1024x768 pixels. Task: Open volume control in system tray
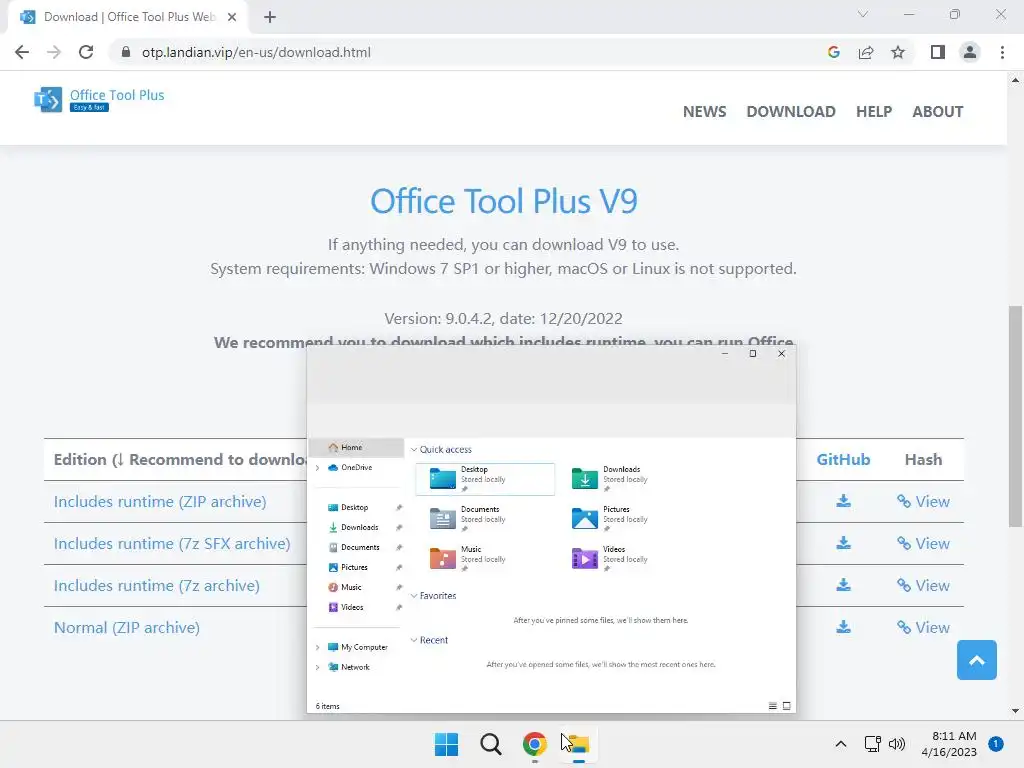897,744
